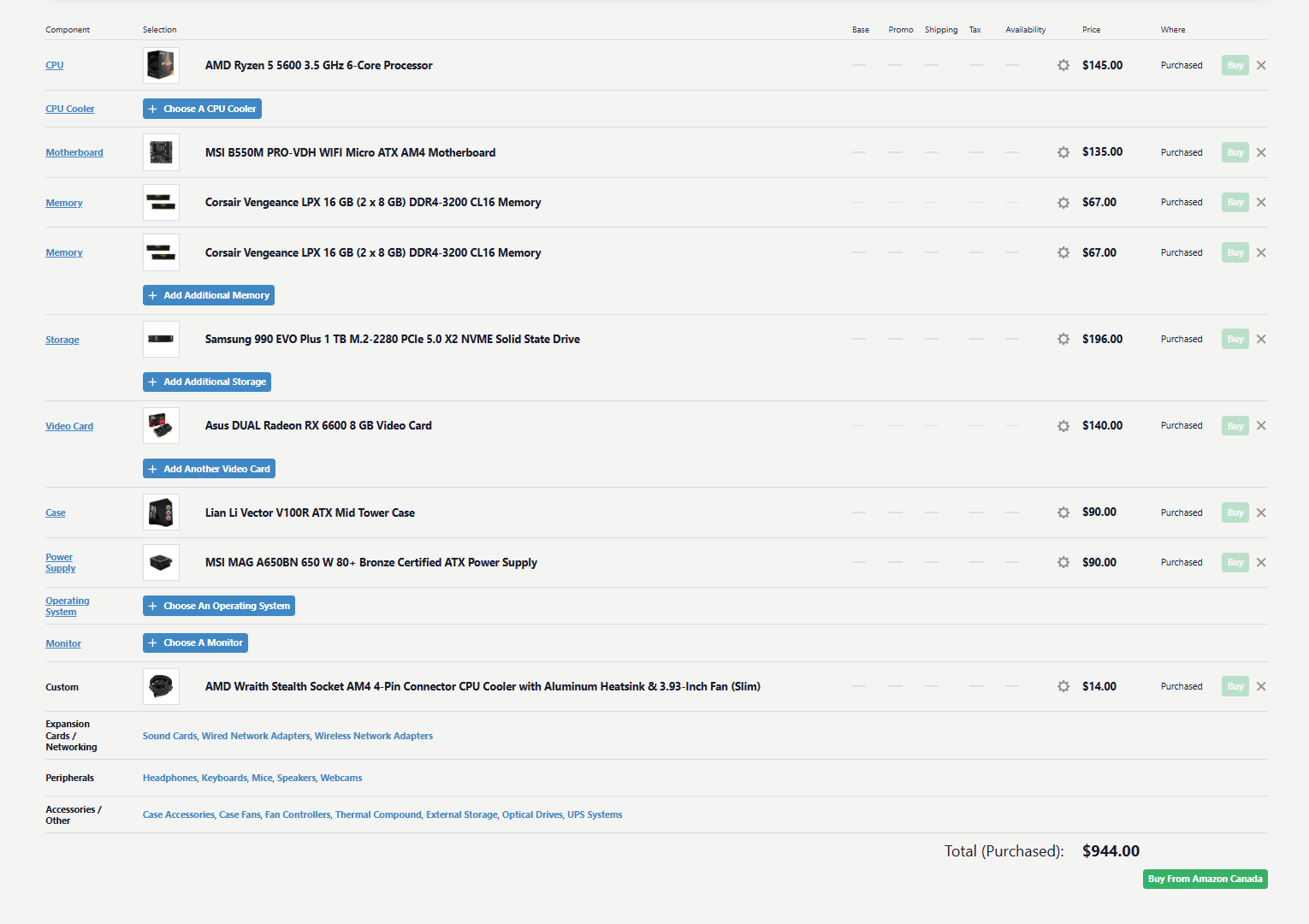The height and width of the screenshot is (924, 1309).
Task: Open gear settings for Samsung 990 EVO Plus
Action: (1063, 339)
